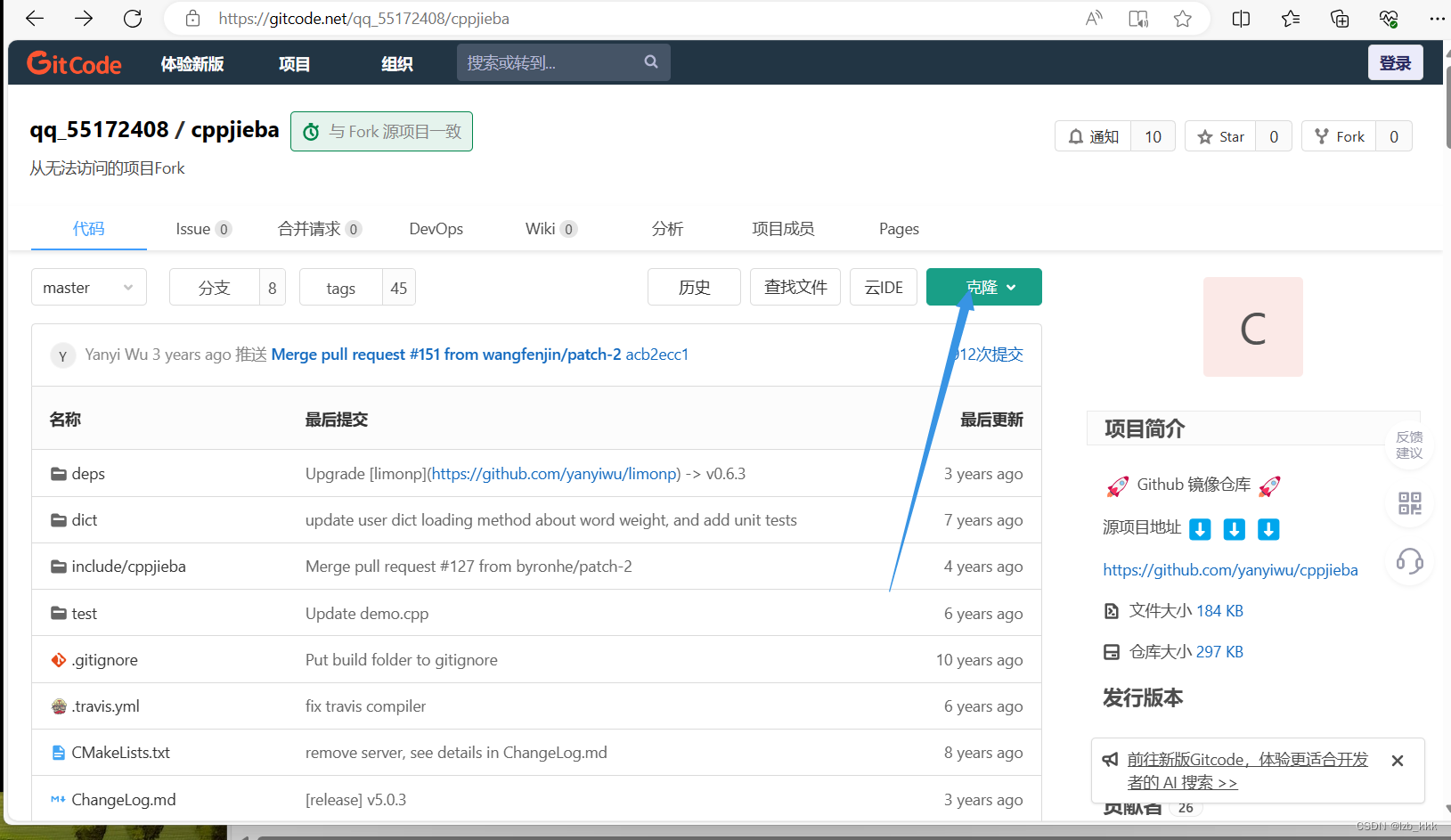Click the browser forward arrow
Image resolution: width=1451 pixels, height=840 pixels.
pyautogui.click(x=84, y=19)
